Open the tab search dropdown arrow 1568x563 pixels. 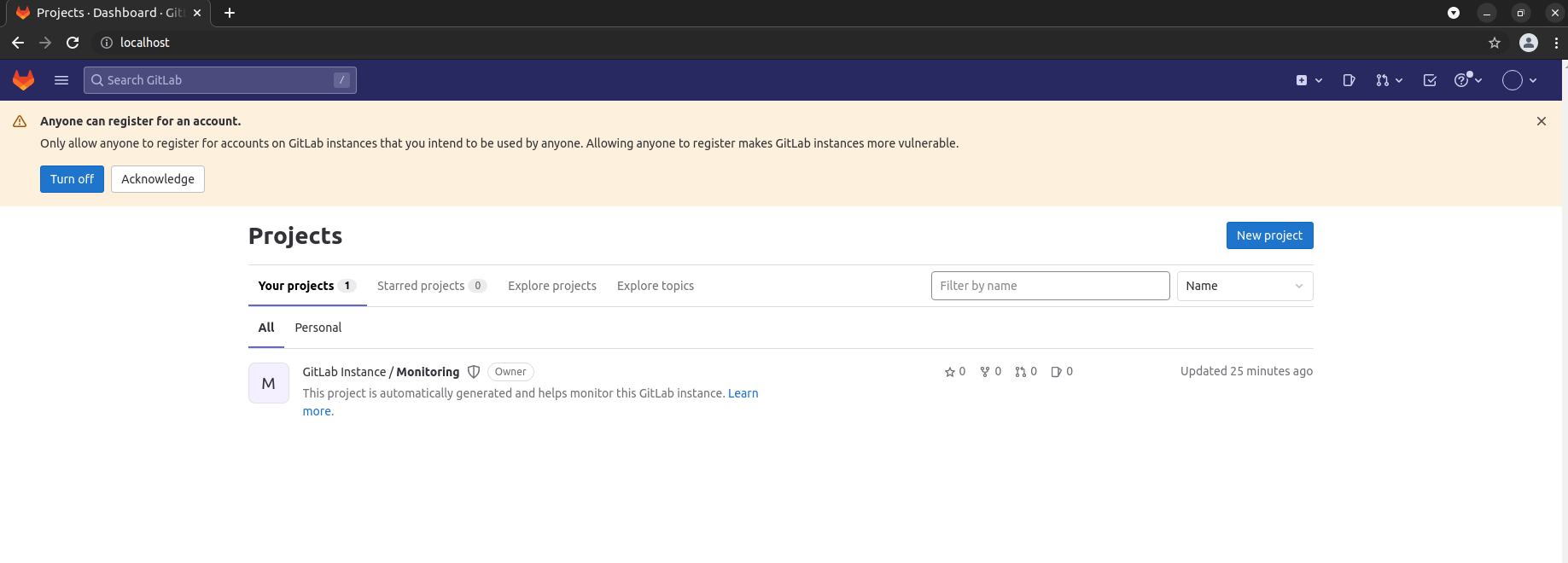tap(1454, 13)
